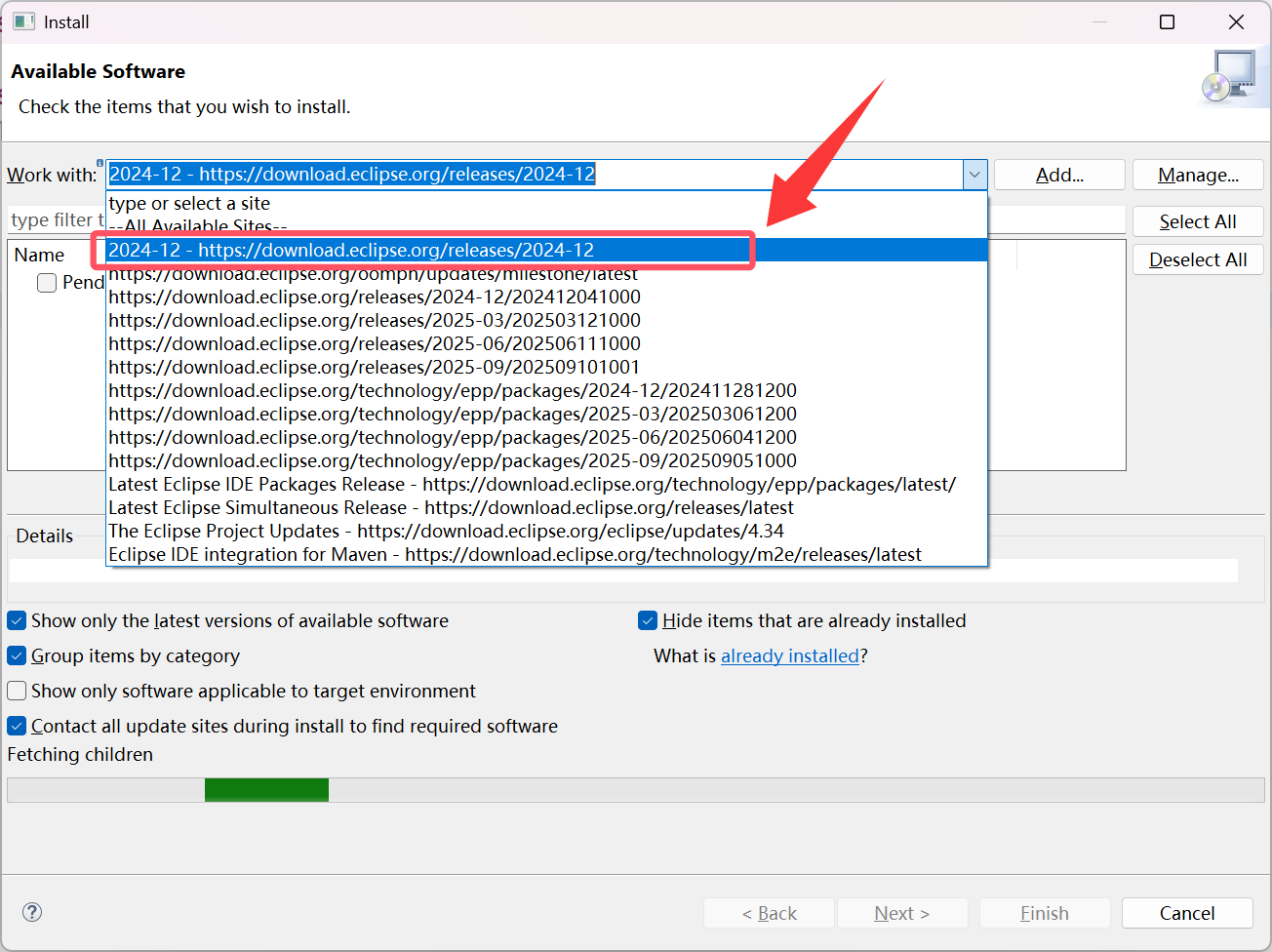The image size is (1272, 952).
Task: Click the Name column header
Action: 40,255
